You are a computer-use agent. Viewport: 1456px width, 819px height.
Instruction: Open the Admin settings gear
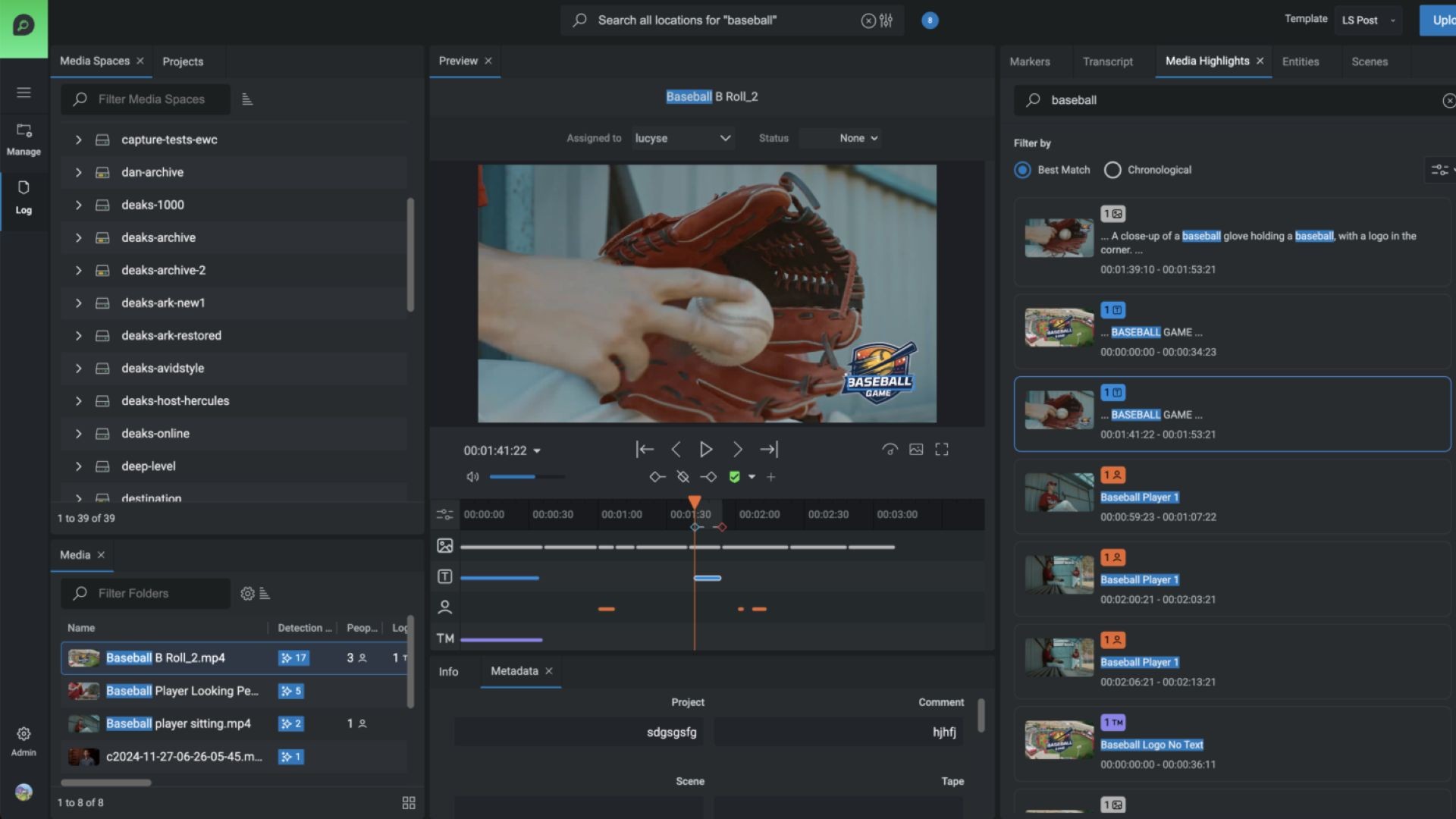pyautogui.click(x=24, y=734)
